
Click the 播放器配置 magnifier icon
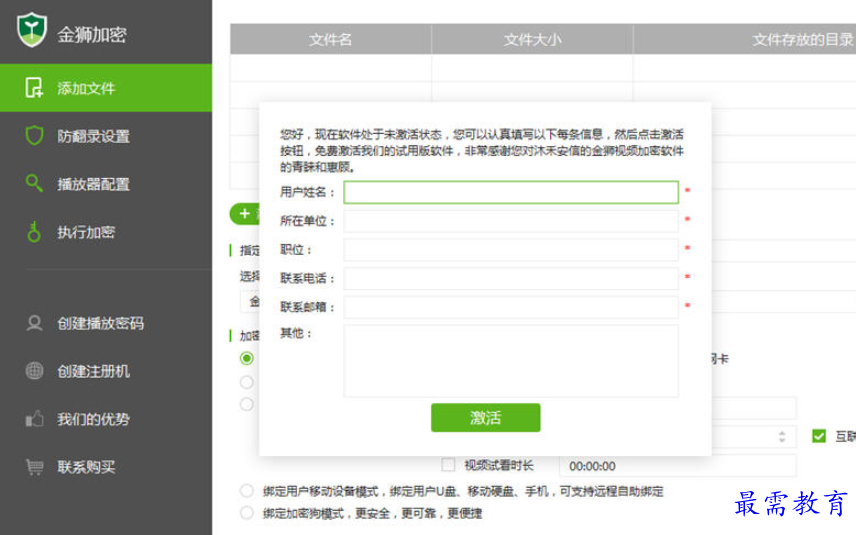pos(34,183)
